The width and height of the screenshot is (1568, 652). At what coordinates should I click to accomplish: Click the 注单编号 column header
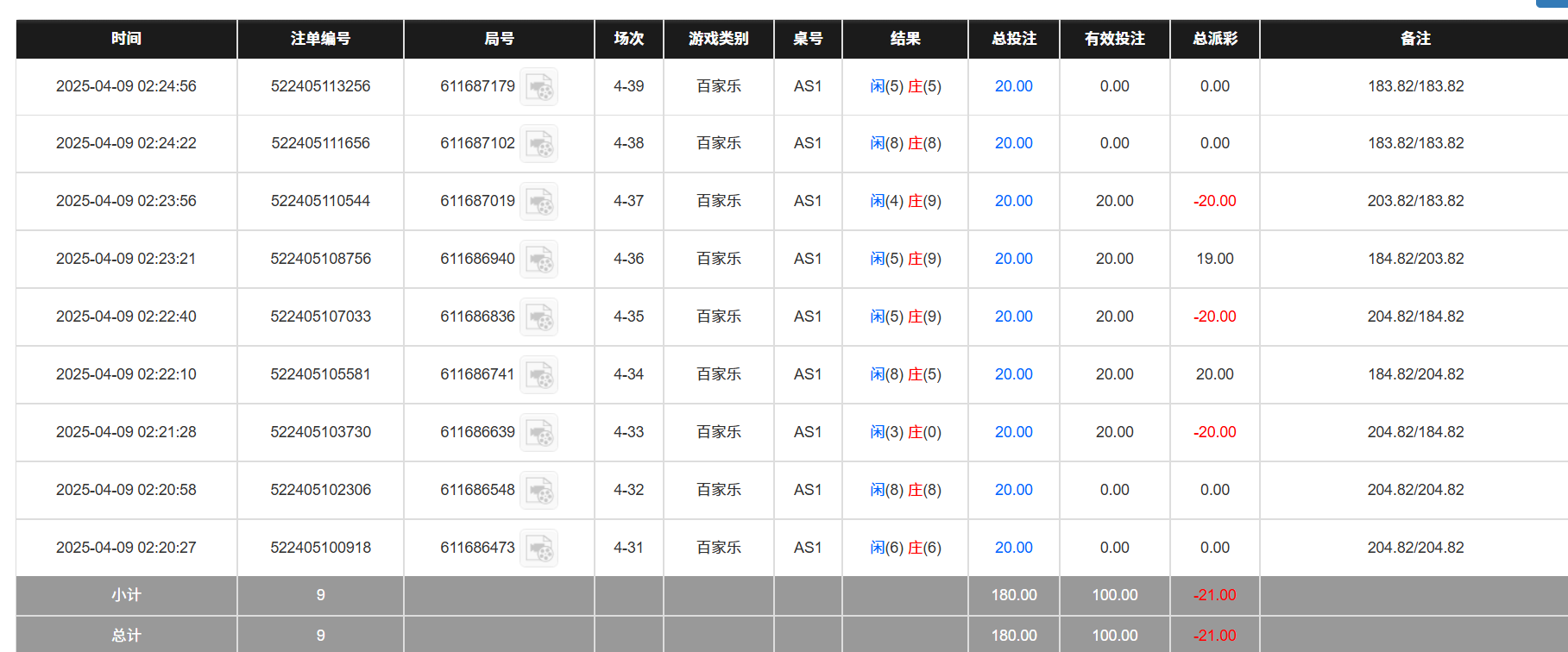point(320,39)
